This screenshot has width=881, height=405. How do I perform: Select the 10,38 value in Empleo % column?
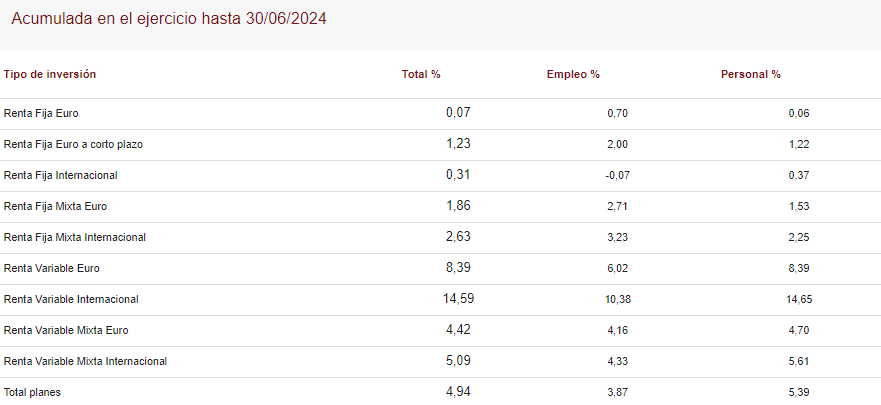coord(617,299)
